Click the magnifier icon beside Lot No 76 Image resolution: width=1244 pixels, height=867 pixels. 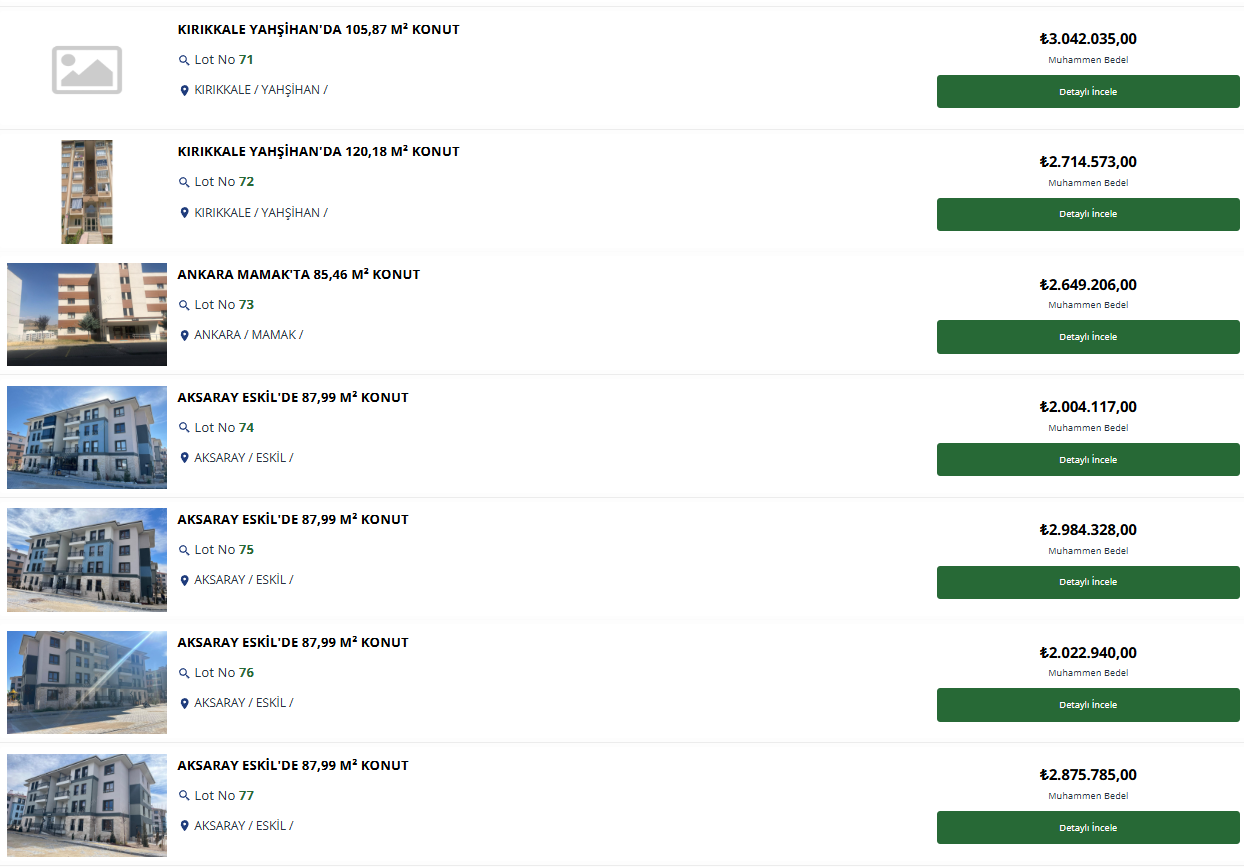(x=184, y=674)
